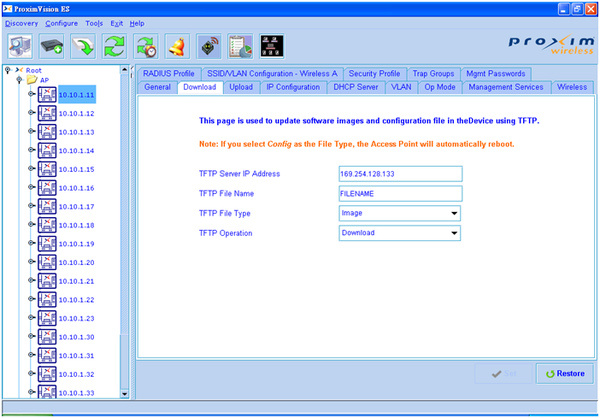The width and height of the screenshot is (600, 418).
Task: Open the Help menu
Action: point(137,23)
